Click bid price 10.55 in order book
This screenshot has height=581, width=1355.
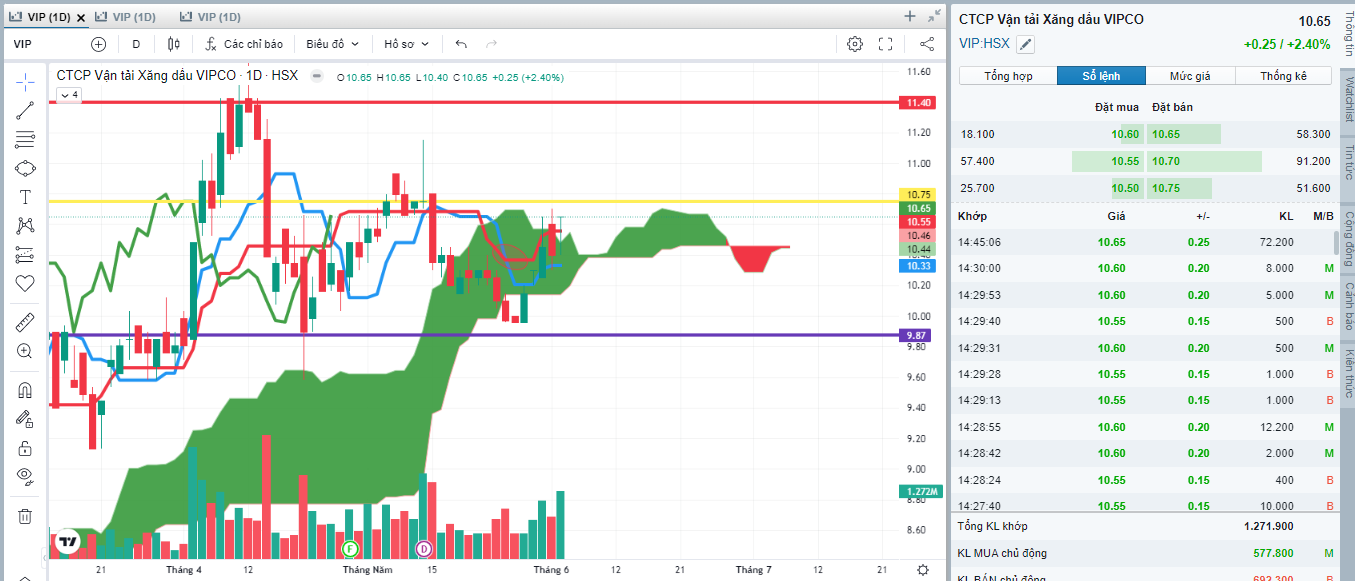point(1126,161)
